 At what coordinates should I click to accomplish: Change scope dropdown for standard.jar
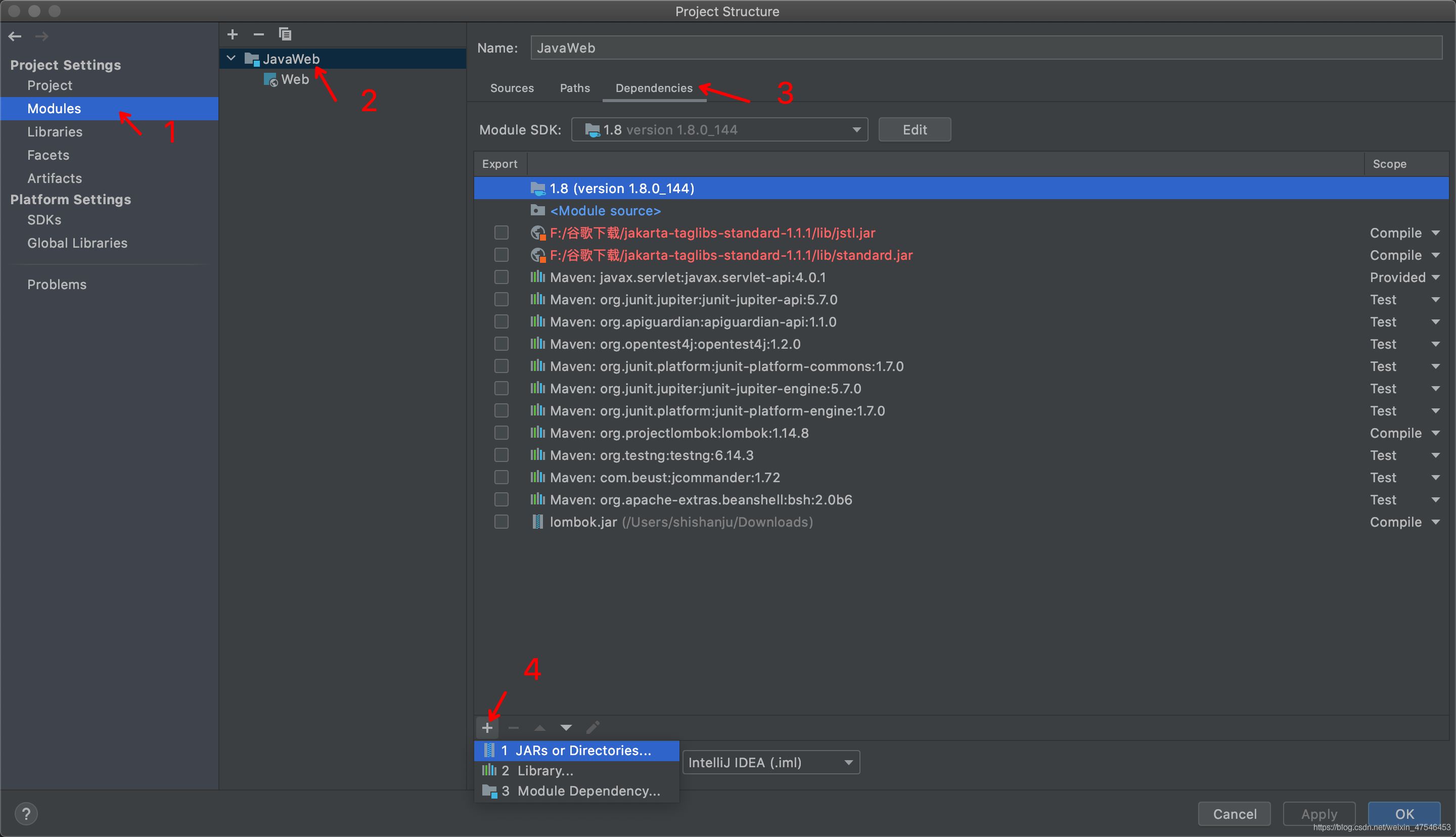pos(1405,255)
